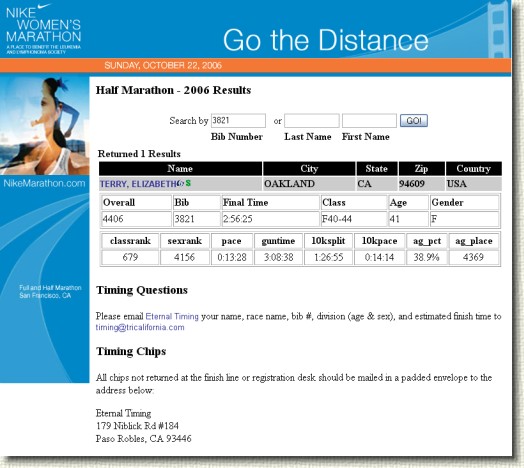This screenshot has height=468, width=524.
Task: Open the Eternal Timing link
Action: [172, 316]
